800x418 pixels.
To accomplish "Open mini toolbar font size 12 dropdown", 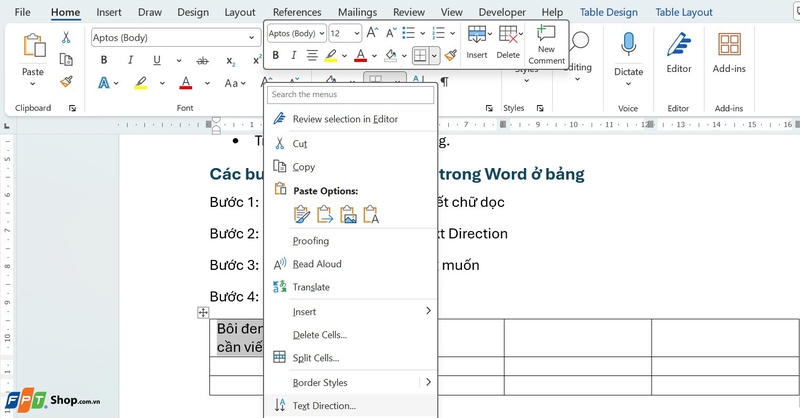I will (x=357, y=34).
